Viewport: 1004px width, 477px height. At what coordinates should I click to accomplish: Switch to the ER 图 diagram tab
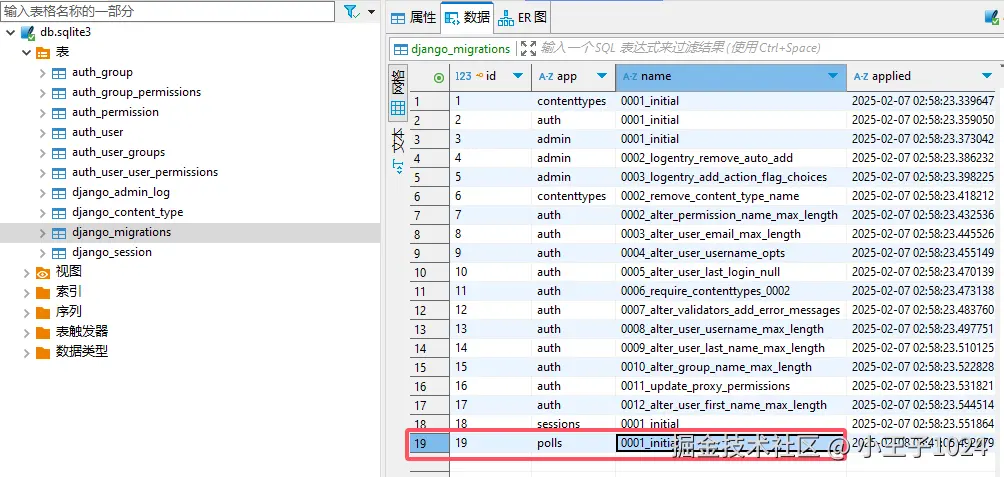coord(522,18)
